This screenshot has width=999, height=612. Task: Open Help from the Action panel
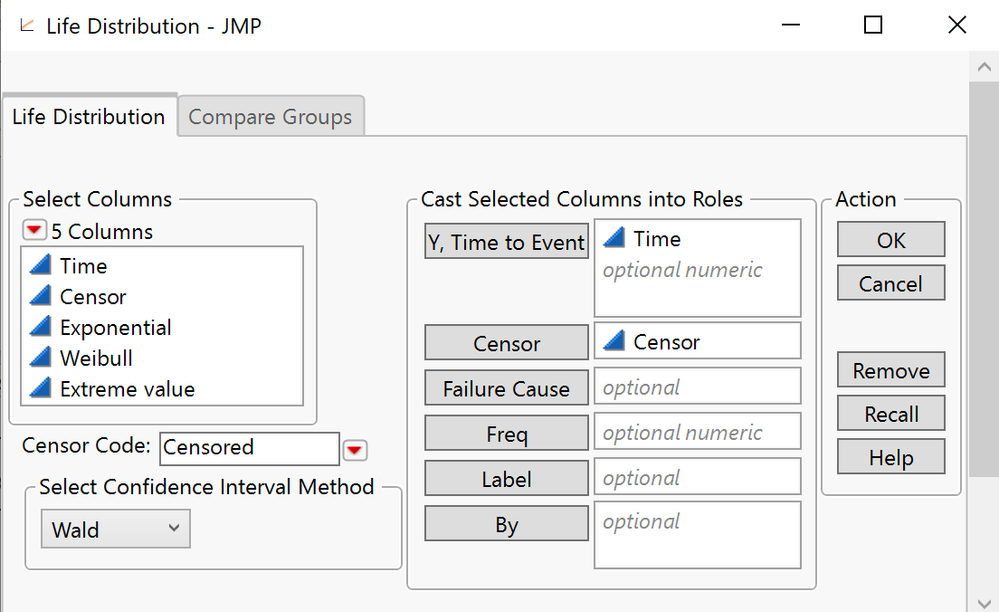[889, 456]
